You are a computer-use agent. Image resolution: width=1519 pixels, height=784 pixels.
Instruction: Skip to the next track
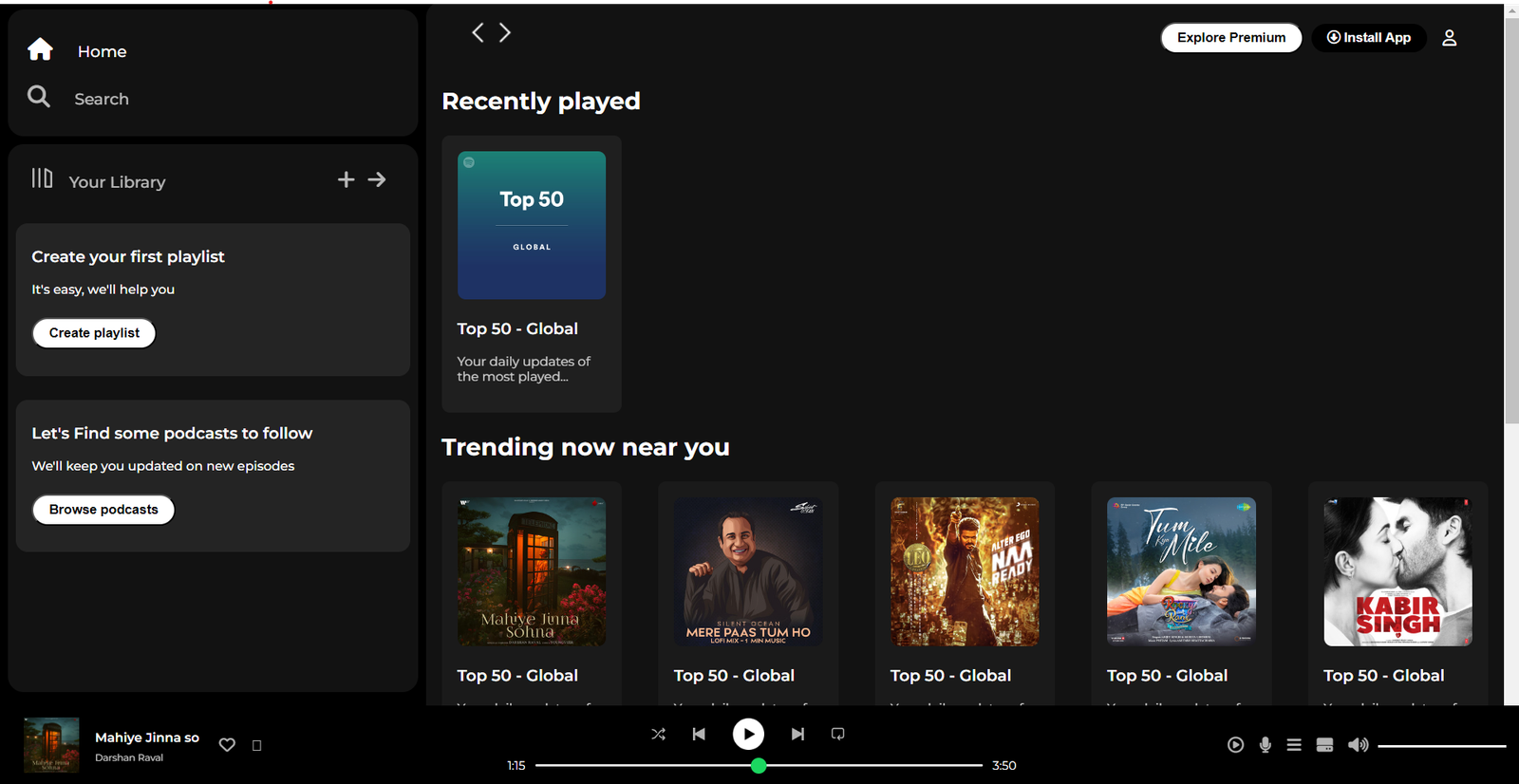pyautogui.click(x=797, y=734)
